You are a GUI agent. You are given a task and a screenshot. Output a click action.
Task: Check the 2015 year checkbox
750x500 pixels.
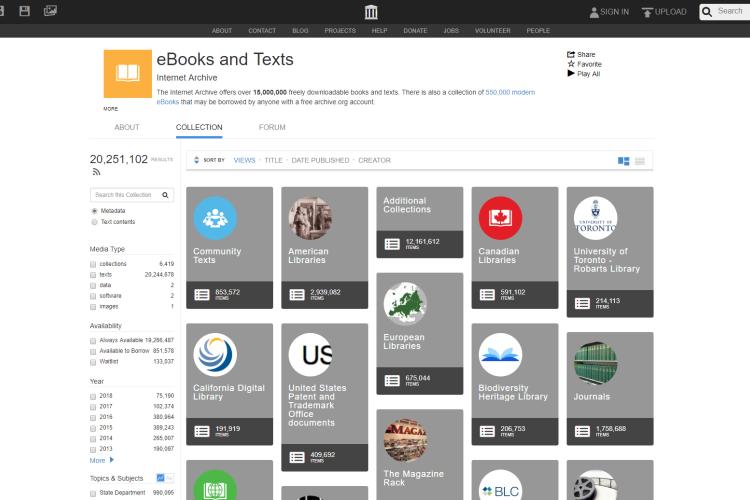93,428
